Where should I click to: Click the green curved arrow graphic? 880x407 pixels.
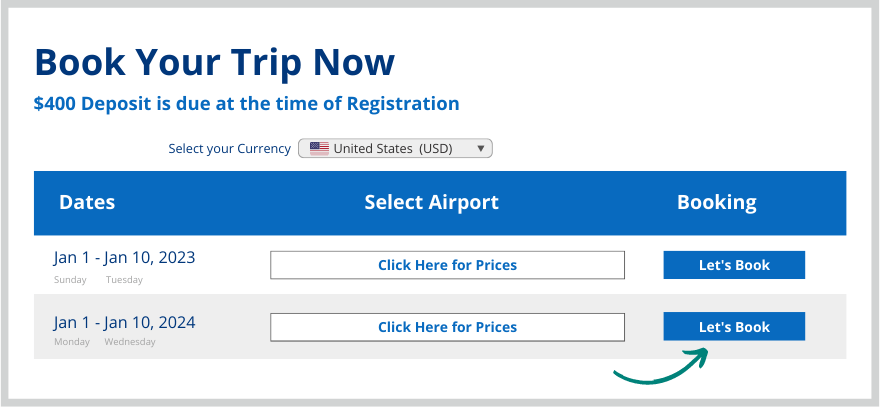click(661, 367)
